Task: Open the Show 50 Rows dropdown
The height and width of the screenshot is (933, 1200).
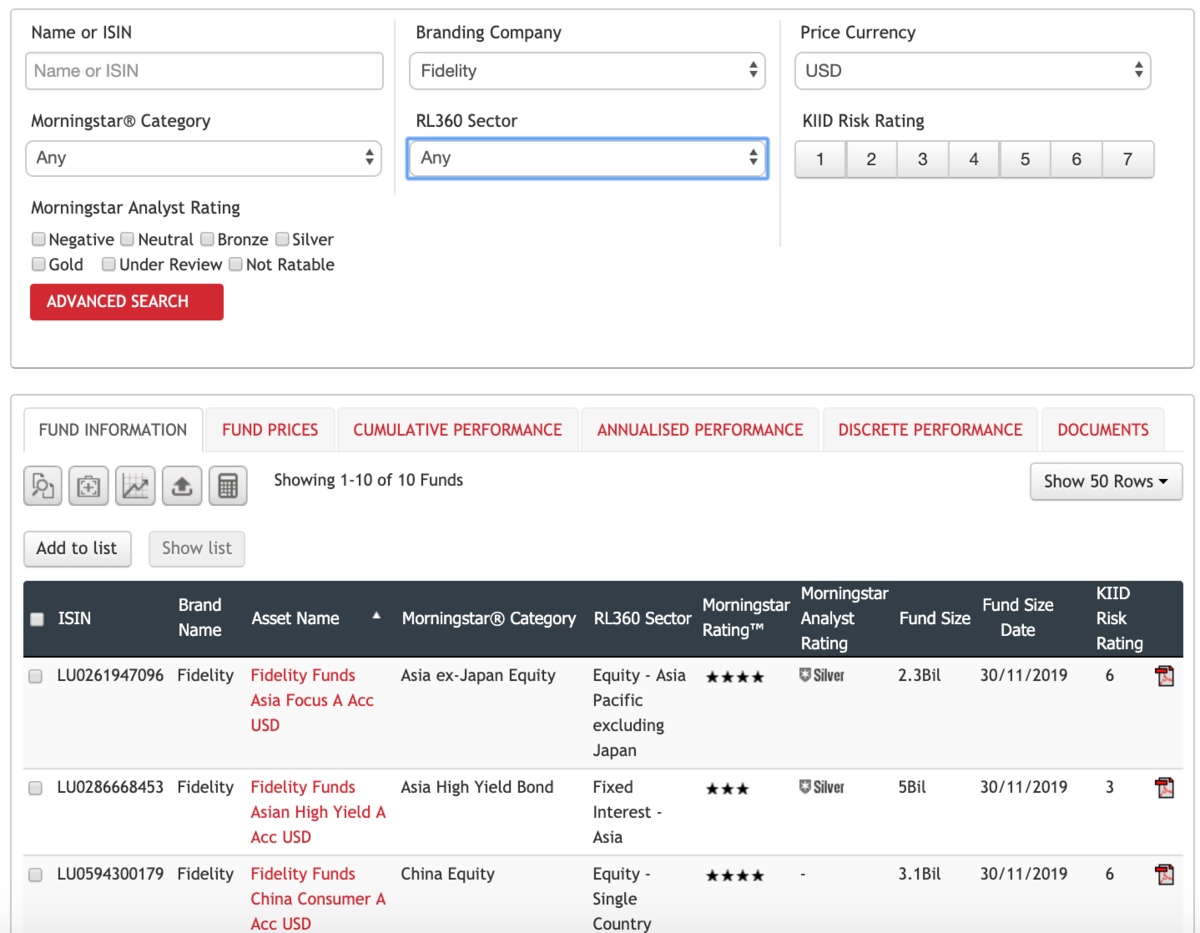Action: [1106, 481]
